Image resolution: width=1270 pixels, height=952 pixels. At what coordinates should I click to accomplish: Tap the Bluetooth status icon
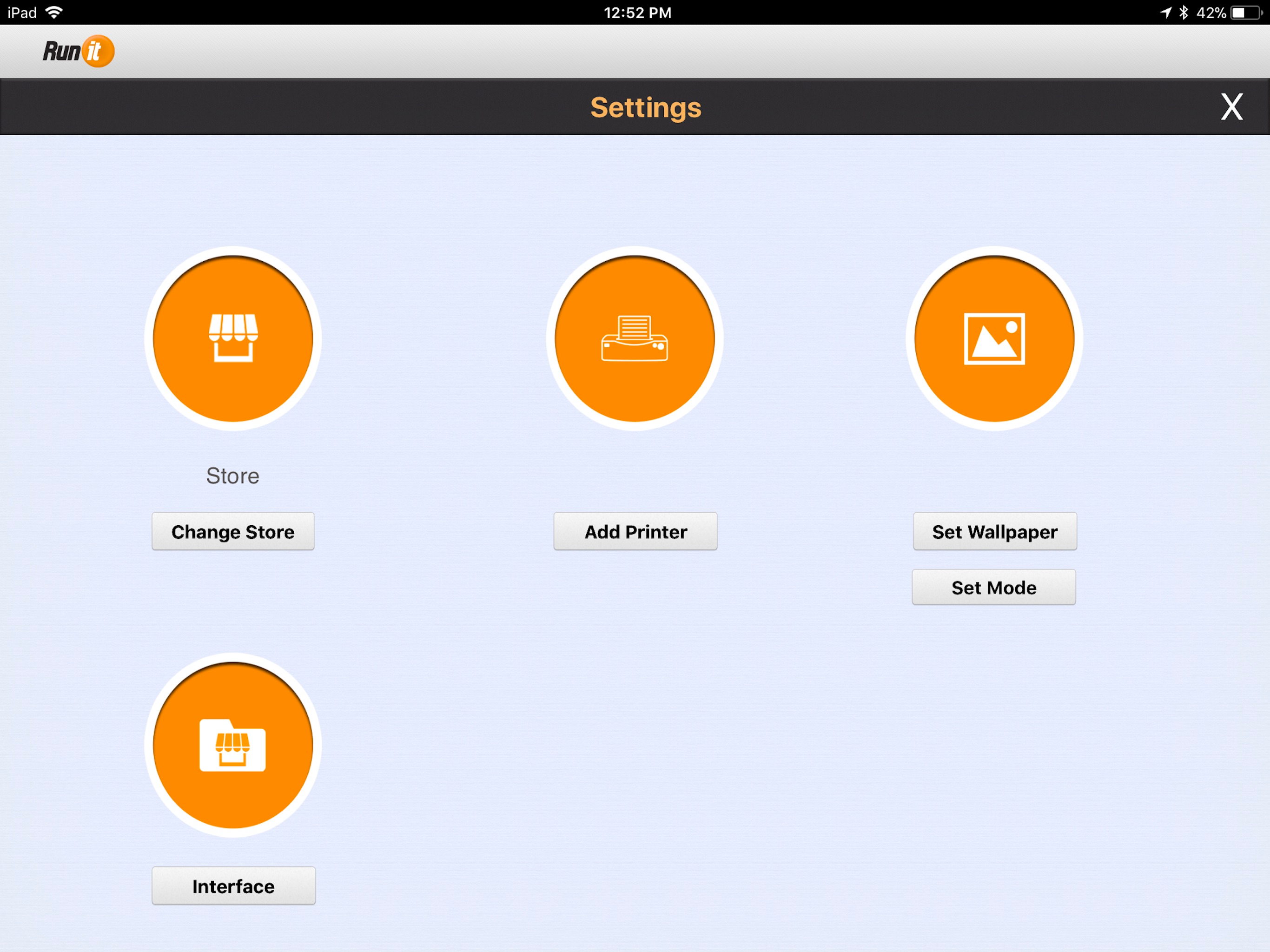coord(1184,13)
